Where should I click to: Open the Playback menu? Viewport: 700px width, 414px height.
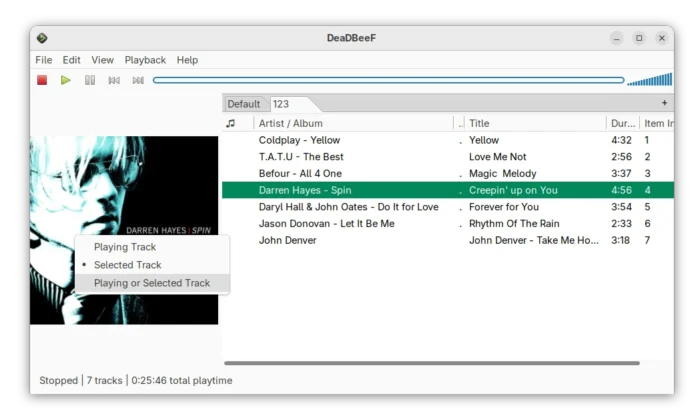[x=145, y=60]
